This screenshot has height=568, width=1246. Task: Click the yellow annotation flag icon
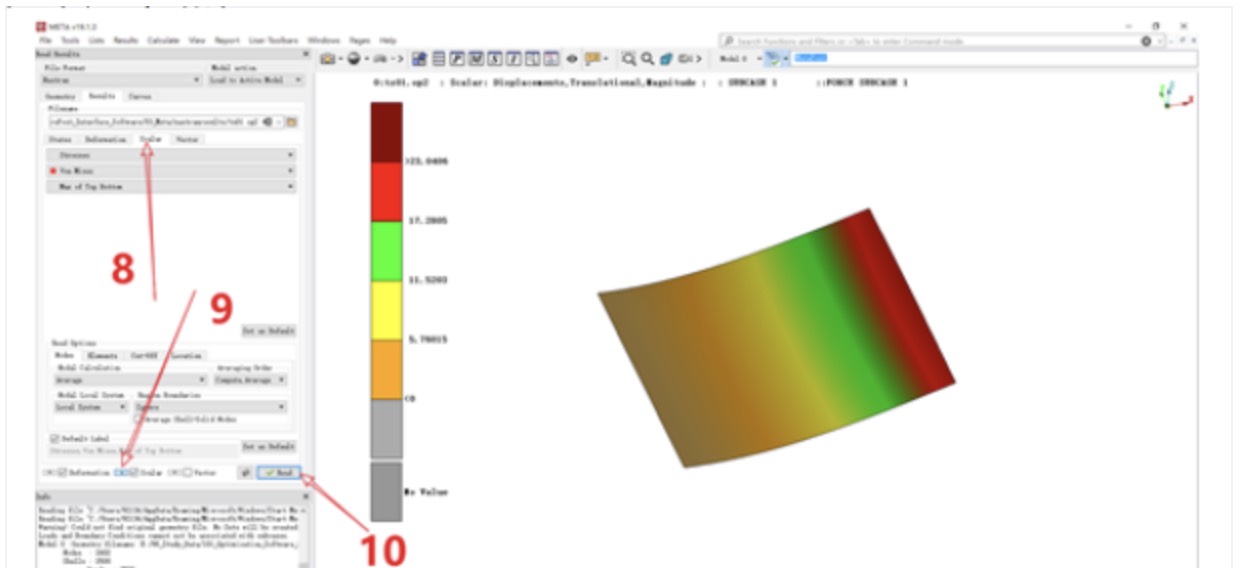(592, 59)
